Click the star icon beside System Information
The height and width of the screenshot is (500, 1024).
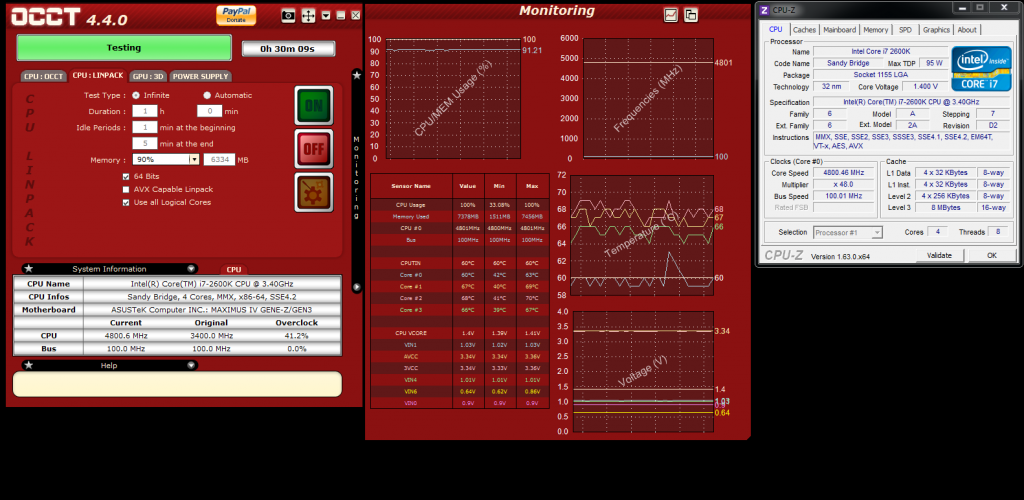tap(29, 269)
